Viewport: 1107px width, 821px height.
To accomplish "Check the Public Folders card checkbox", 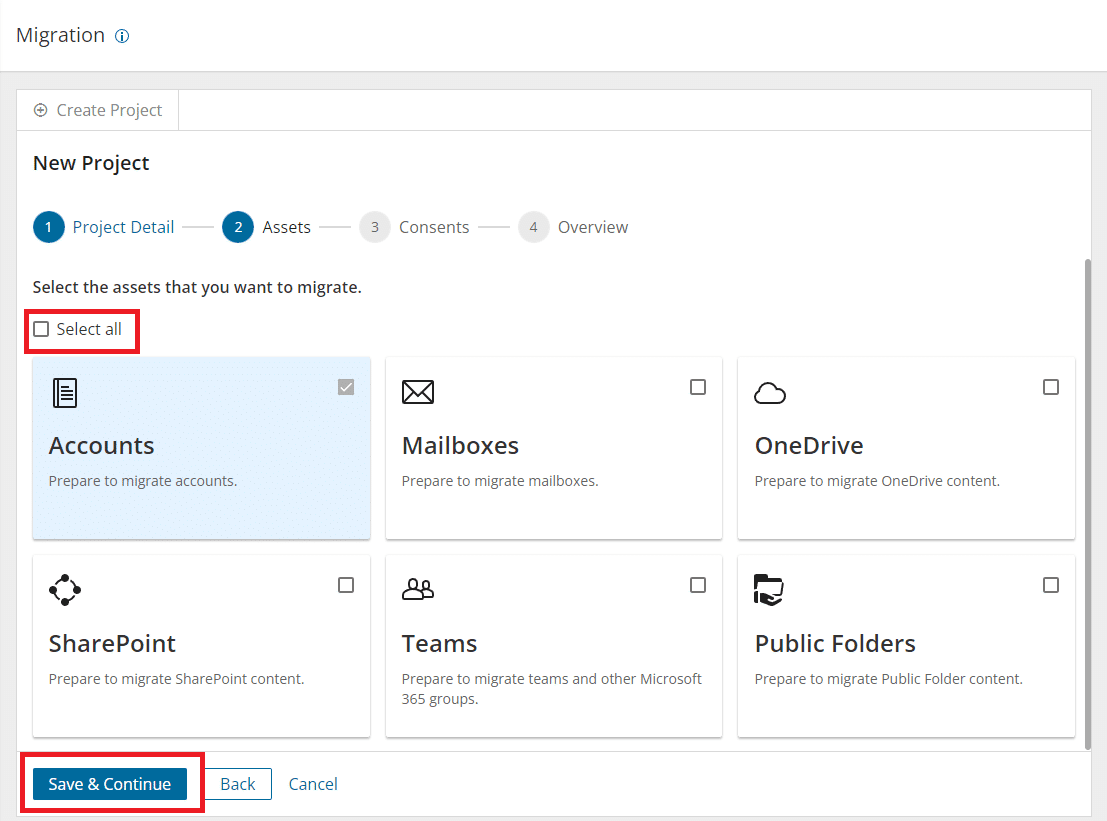I will [1051, 585].
